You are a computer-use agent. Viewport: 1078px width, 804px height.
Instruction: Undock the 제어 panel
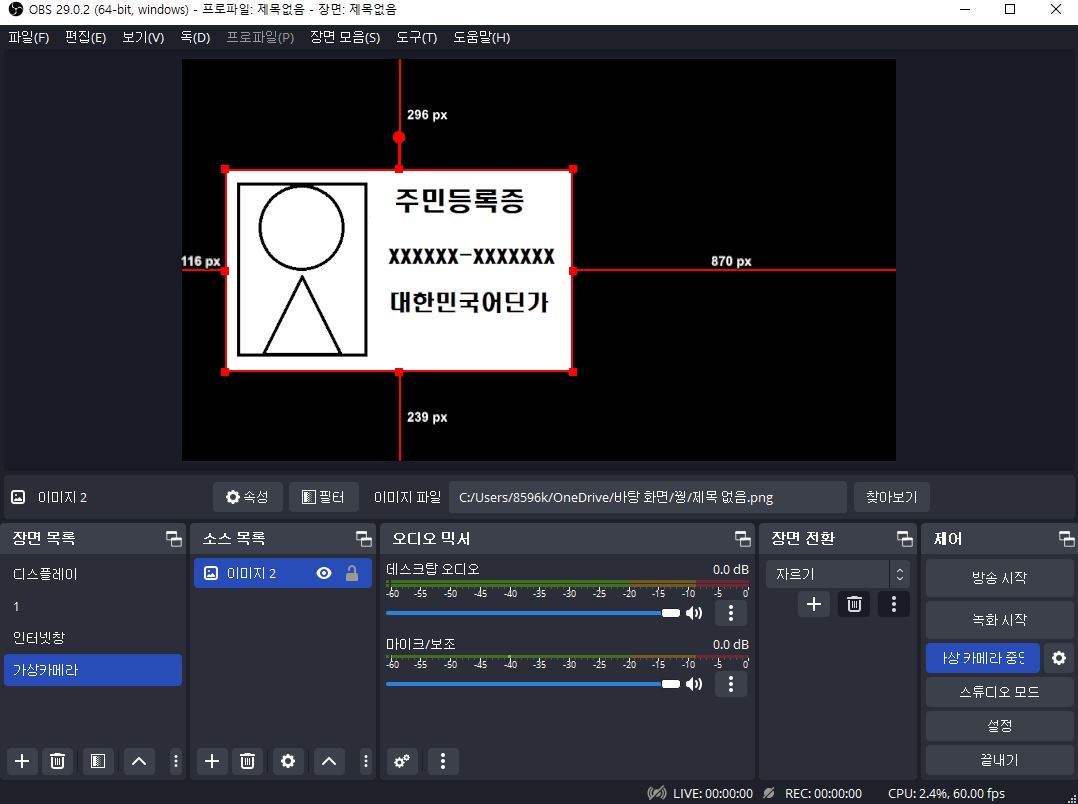point(1066,539)
